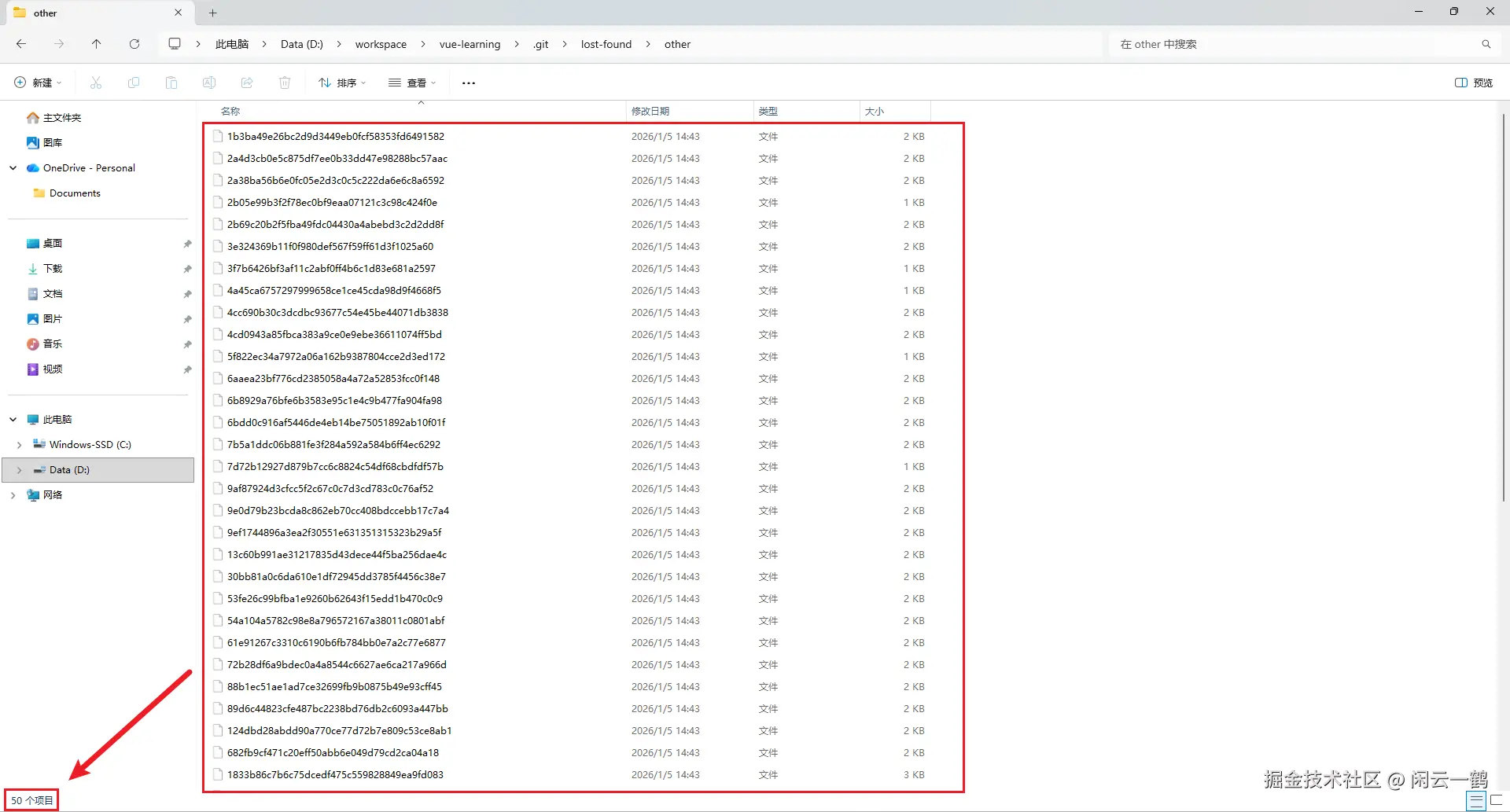Click vue-learning in the address breadcrumb
The image size is (1510, 812).
[x=470, y=44]
